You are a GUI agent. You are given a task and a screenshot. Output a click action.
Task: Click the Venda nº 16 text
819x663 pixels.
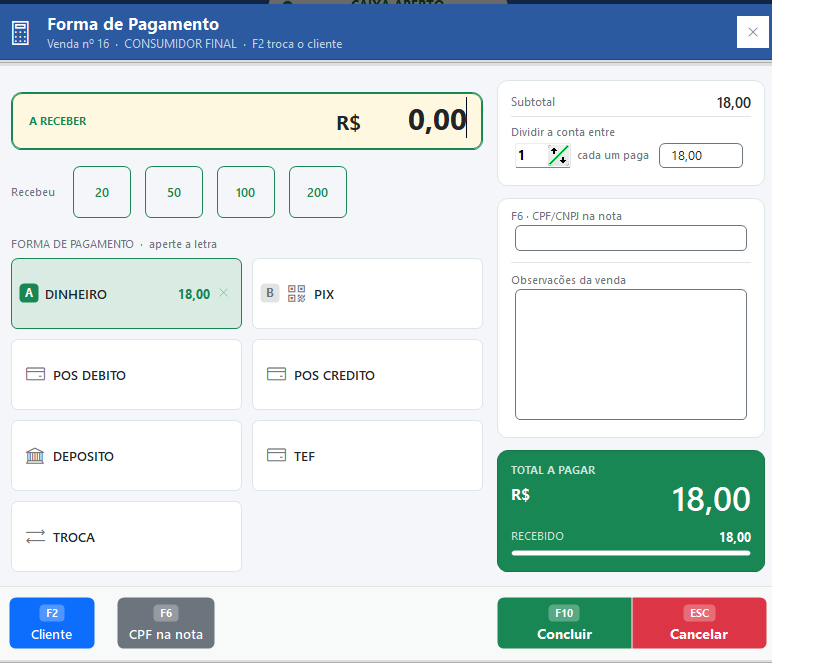click(x=78, y=44)
